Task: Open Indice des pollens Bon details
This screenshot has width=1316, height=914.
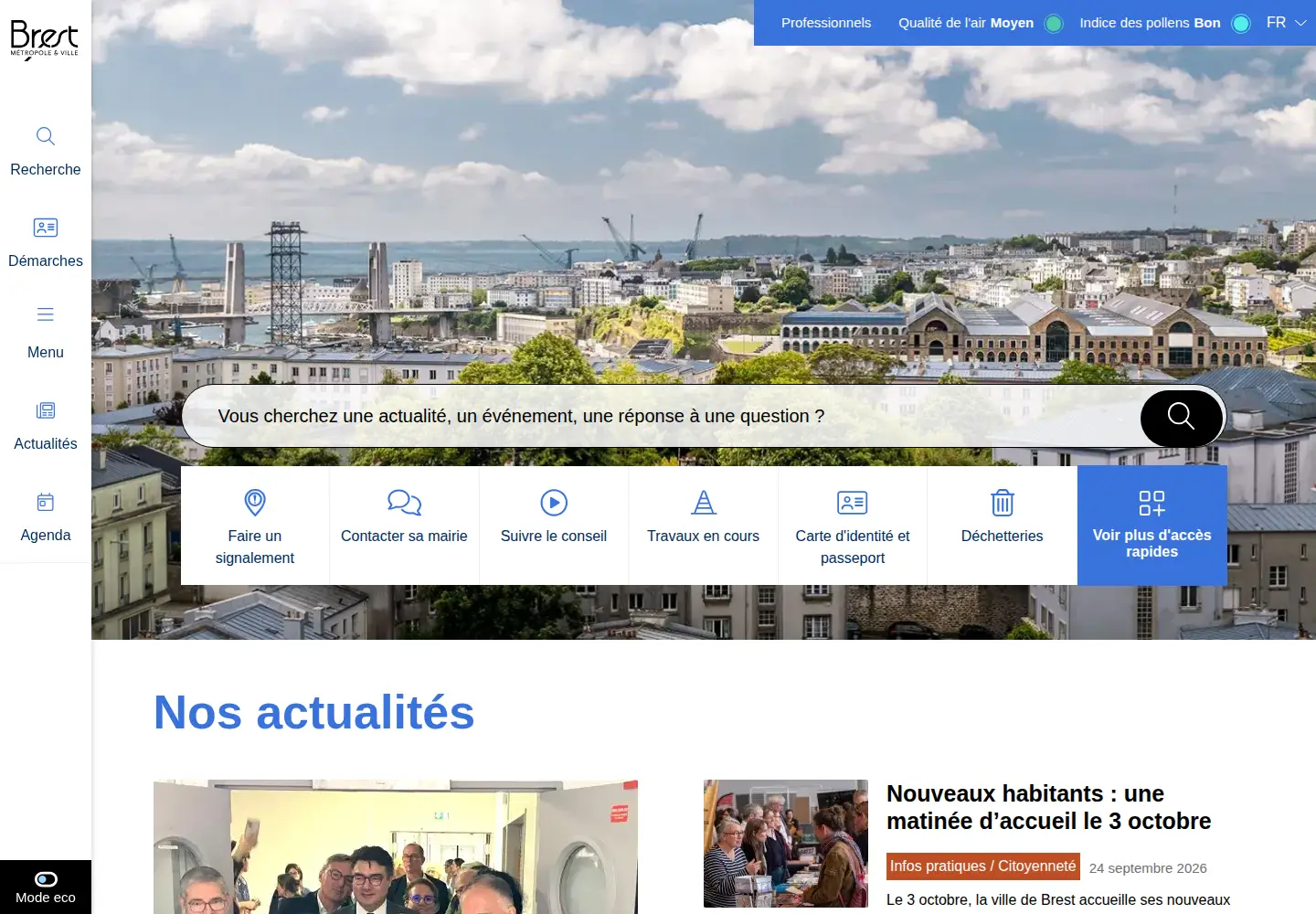Action: point(1150,23)
